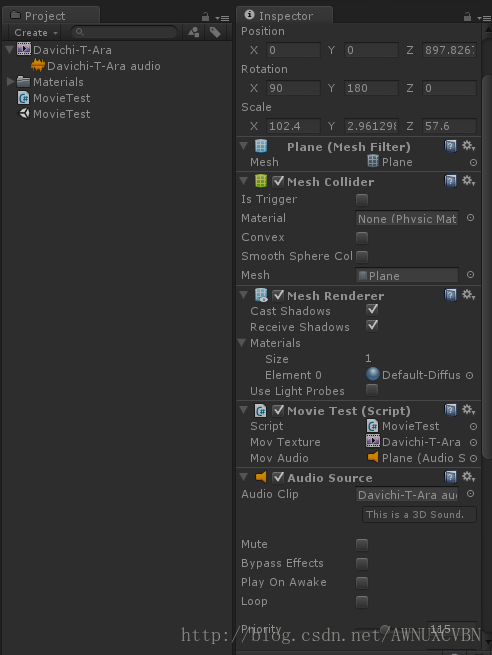The width and height of the screenshot is (492, 655).
Task: Lock the Inspector panel with the padlock
Action: click(x=467, y=17)
